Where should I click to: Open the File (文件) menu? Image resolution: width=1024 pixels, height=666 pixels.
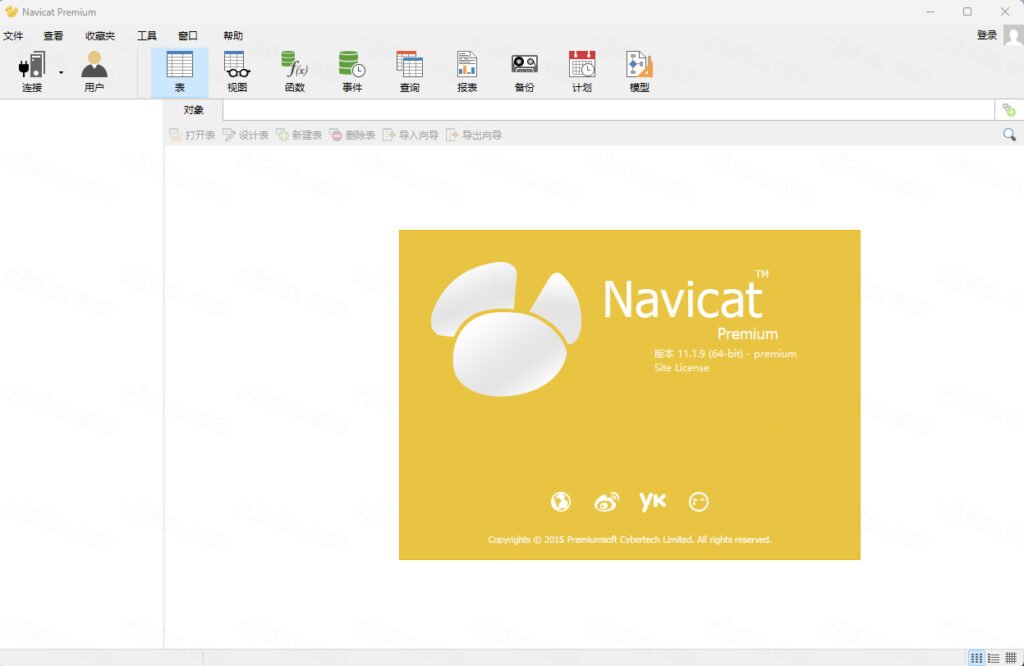pos(13,35)
